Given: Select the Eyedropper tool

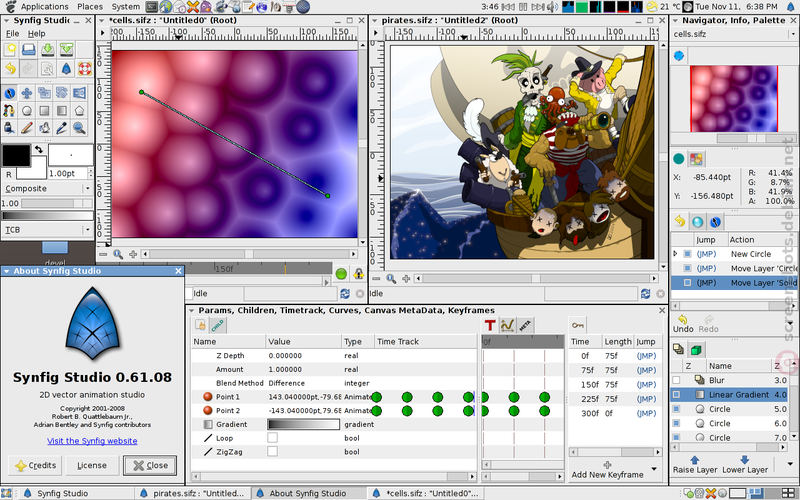Looking at the screenshot, I should (62, 128).
